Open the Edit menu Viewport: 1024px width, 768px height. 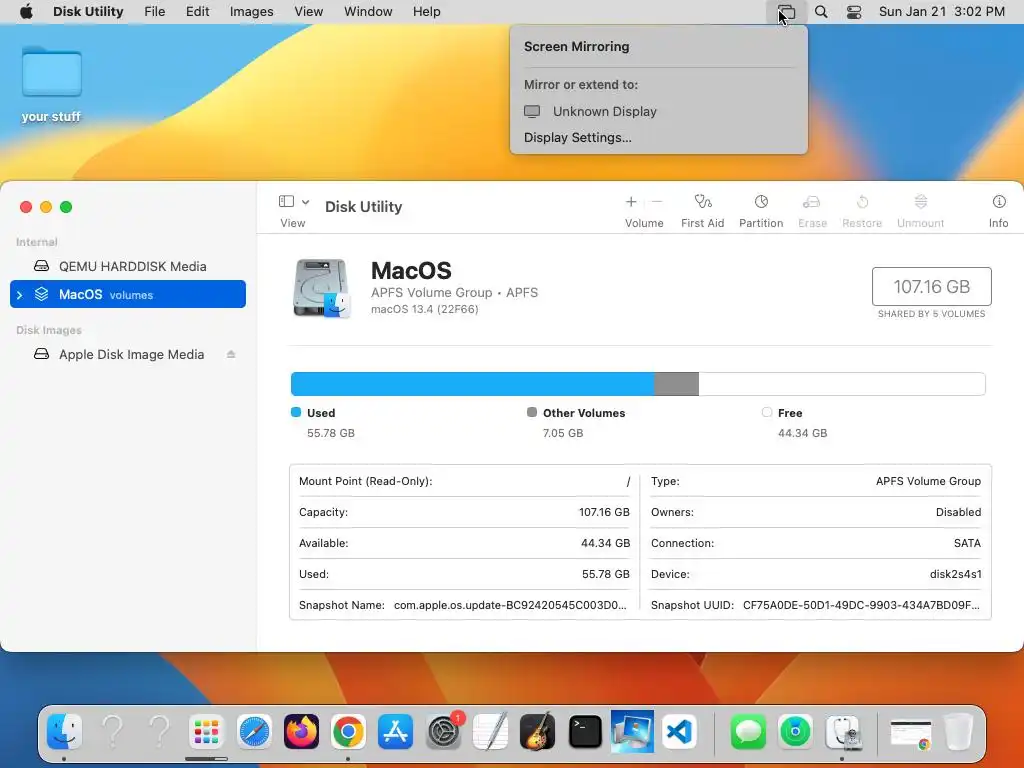click(197, 12)
